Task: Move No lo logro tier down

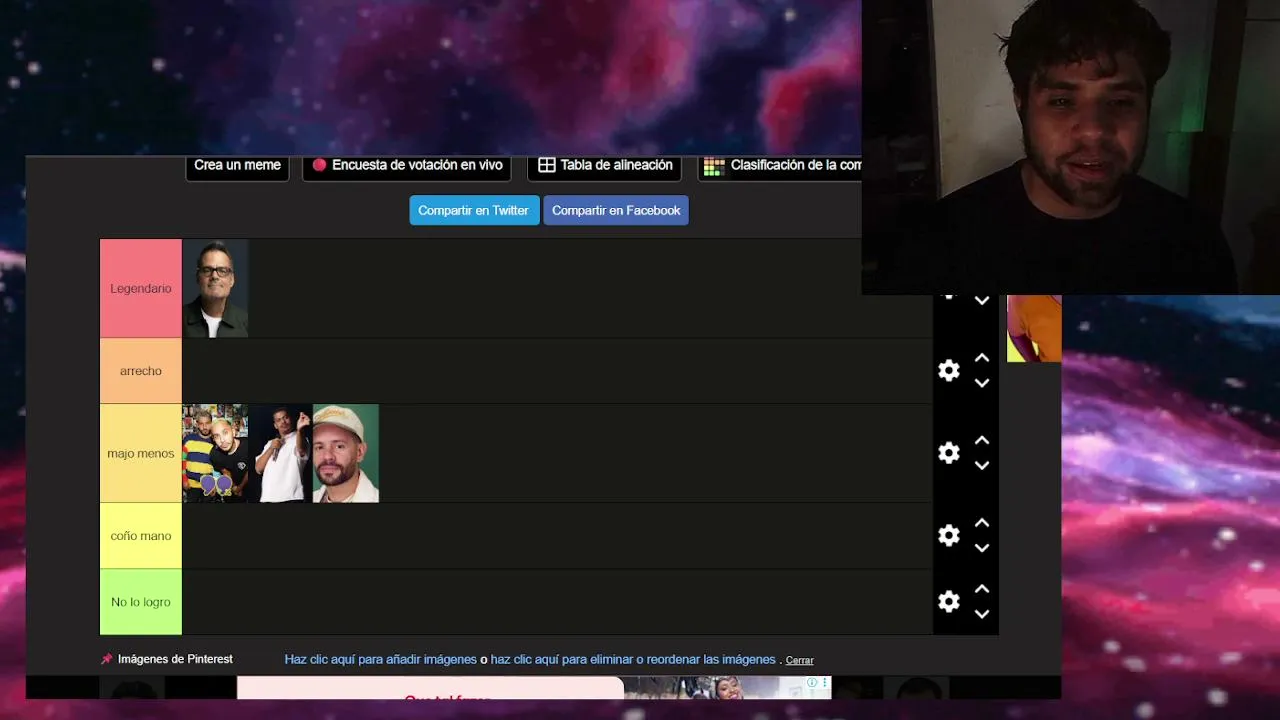Action: tap(982, 614)
